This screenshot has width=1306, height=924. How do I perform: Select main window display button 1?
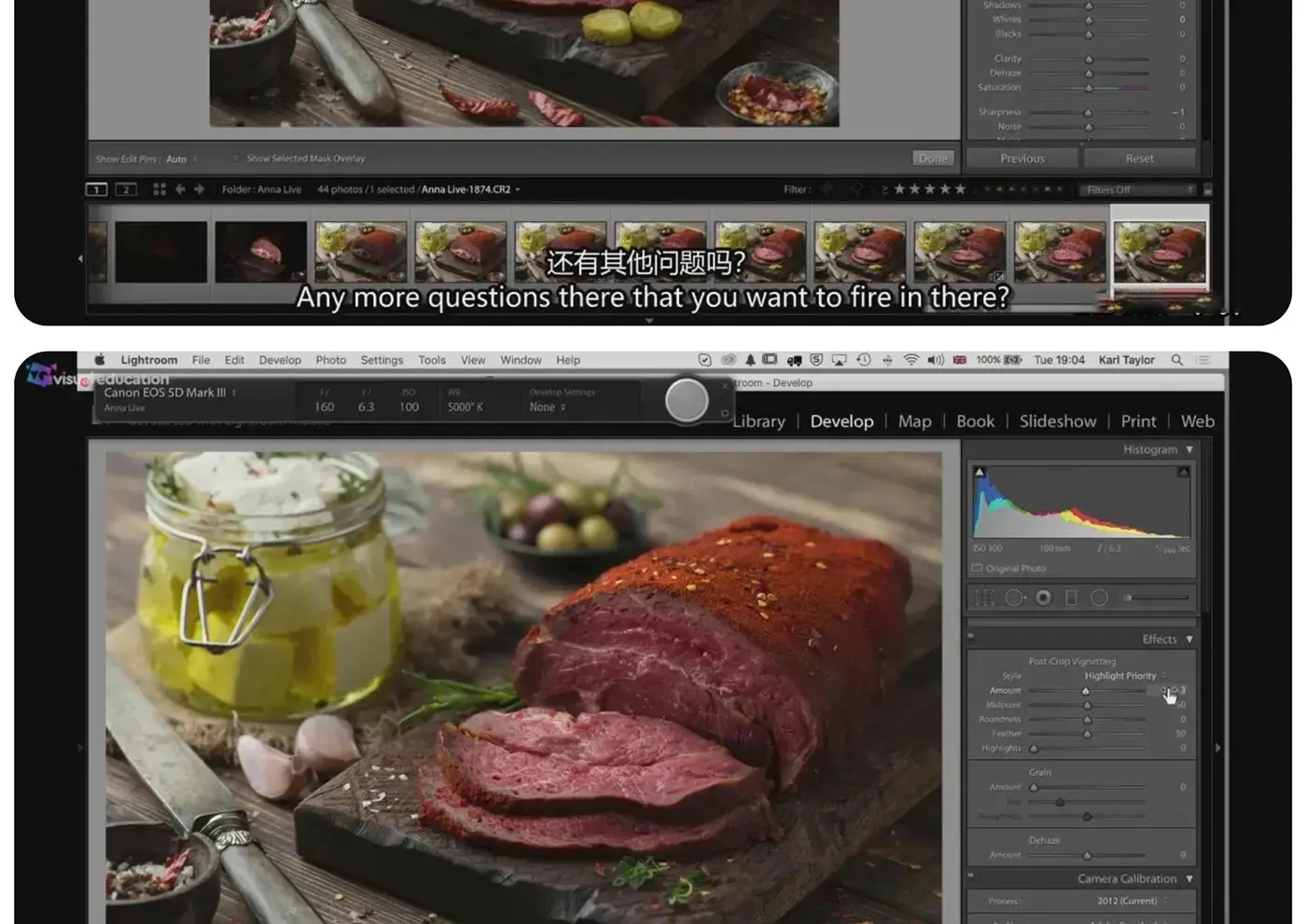click(96, 189)
